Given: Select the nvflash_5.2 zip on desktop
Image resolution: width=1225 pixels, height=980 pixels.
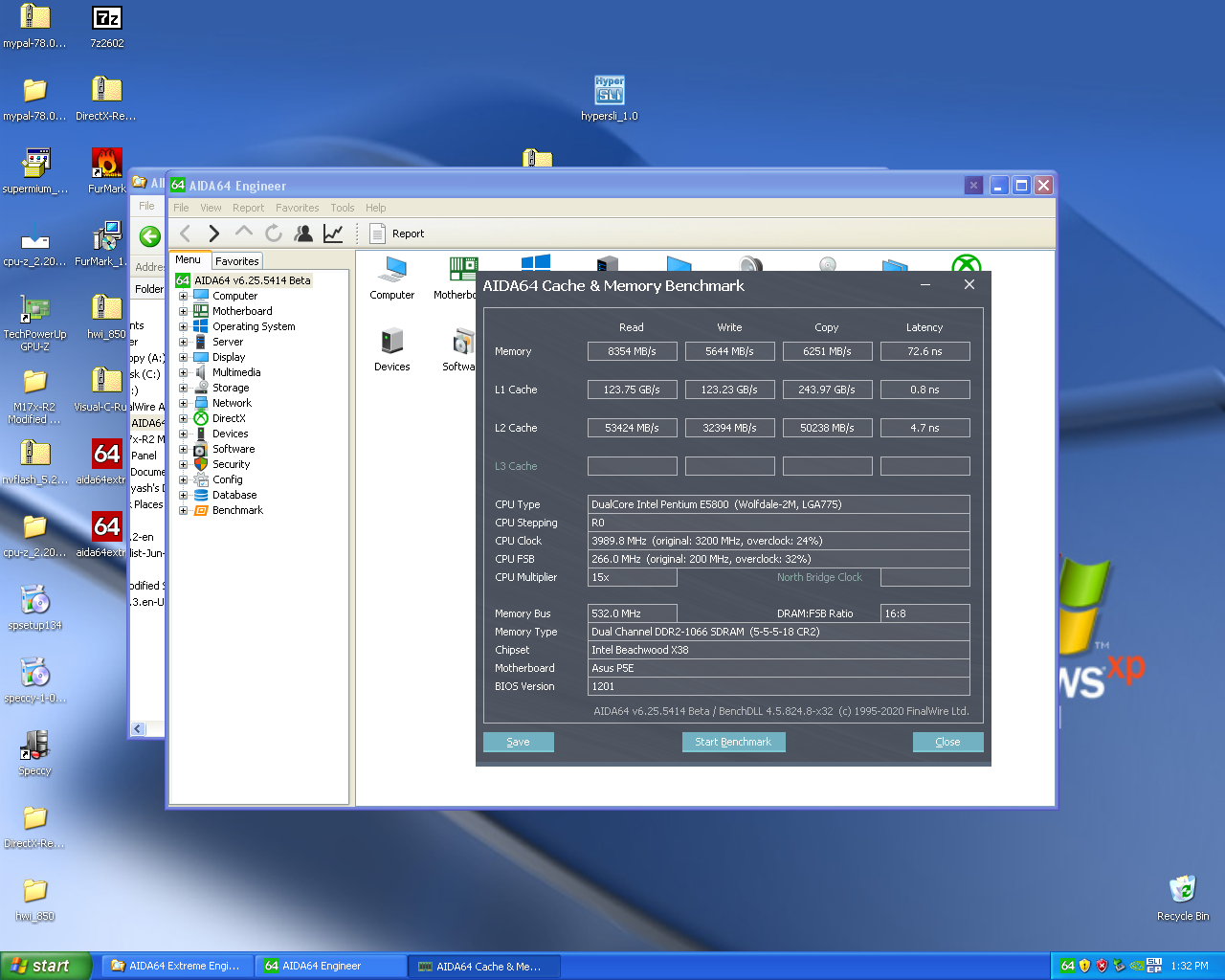Looking at the screenshot, I should (x=35, y=462).
